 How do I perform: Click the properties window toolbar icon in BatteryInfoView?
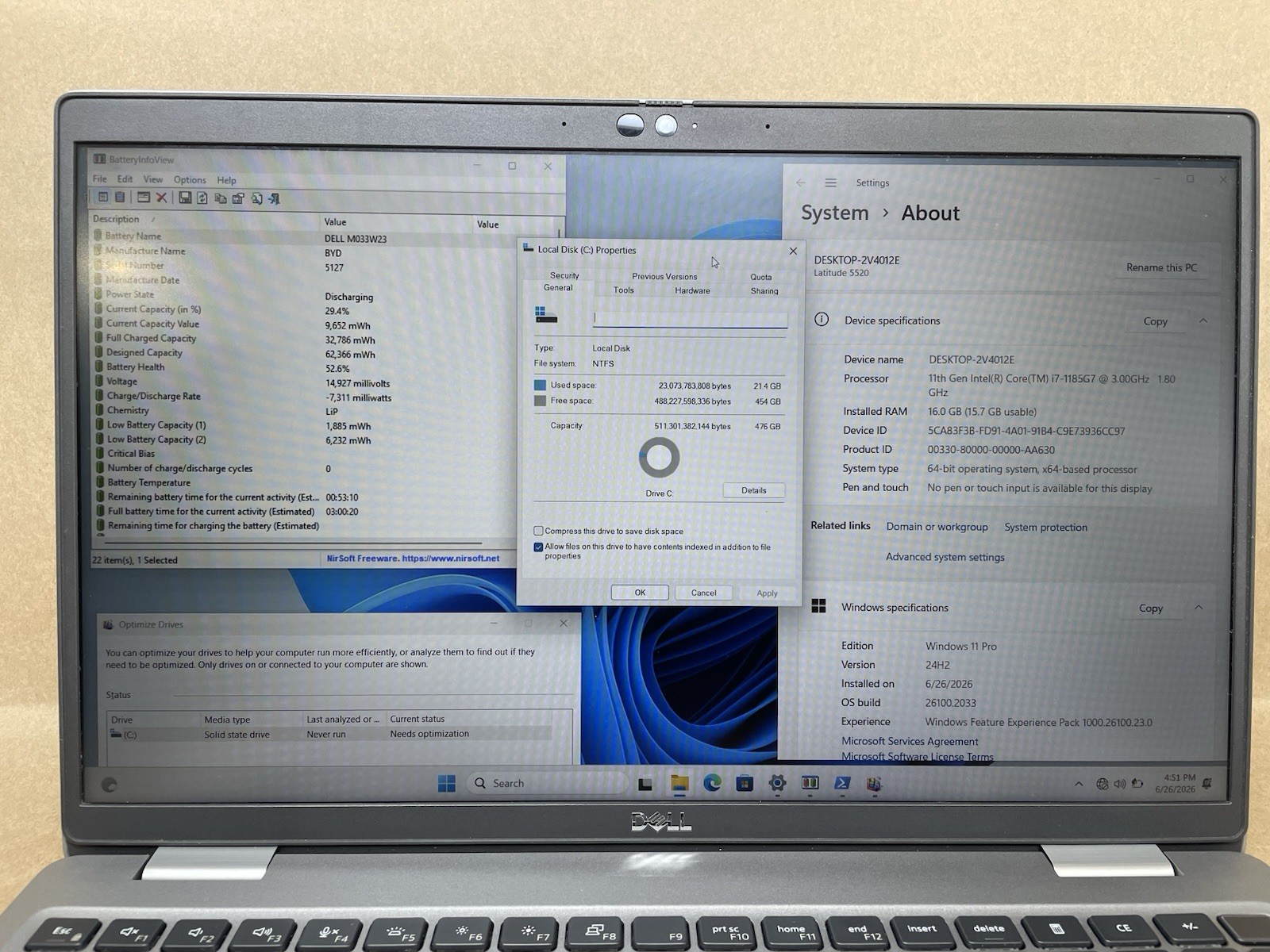144,198
